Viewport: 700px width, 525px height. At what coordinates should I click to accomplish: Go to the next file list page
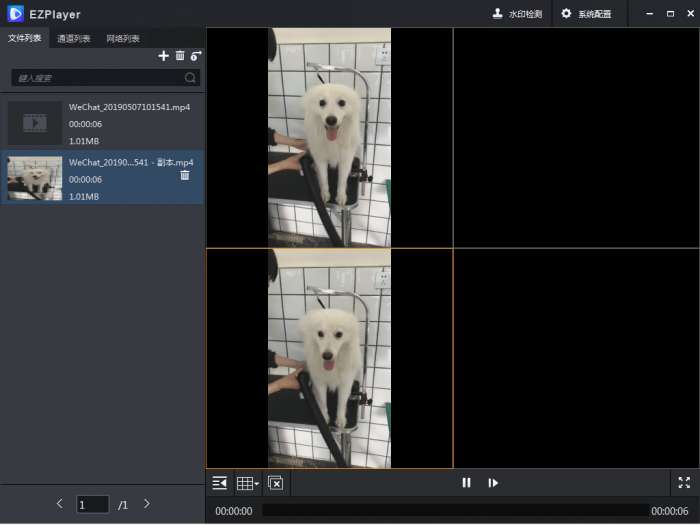click(147, 504)
